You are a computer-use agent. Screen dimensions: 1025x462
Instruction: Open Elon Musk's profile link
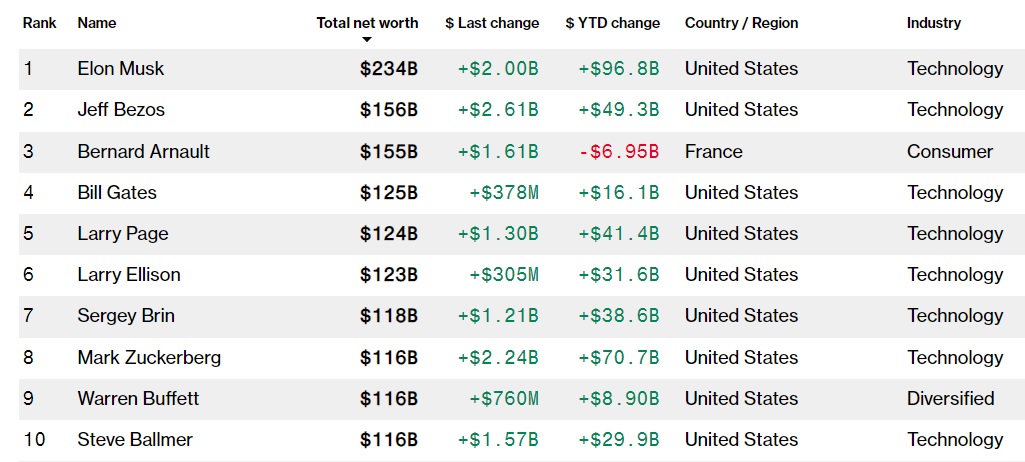coord(121,69)
